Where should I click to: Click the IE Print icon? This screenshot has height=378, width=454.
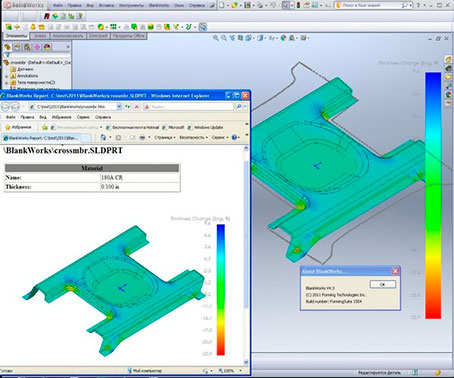(142, 137)
